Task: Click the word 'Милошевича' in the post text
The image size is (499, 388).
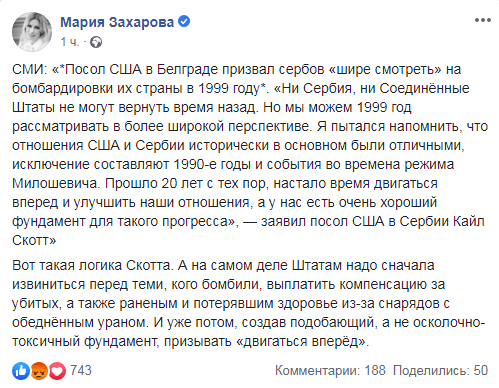Action: (x=56, y=183)
